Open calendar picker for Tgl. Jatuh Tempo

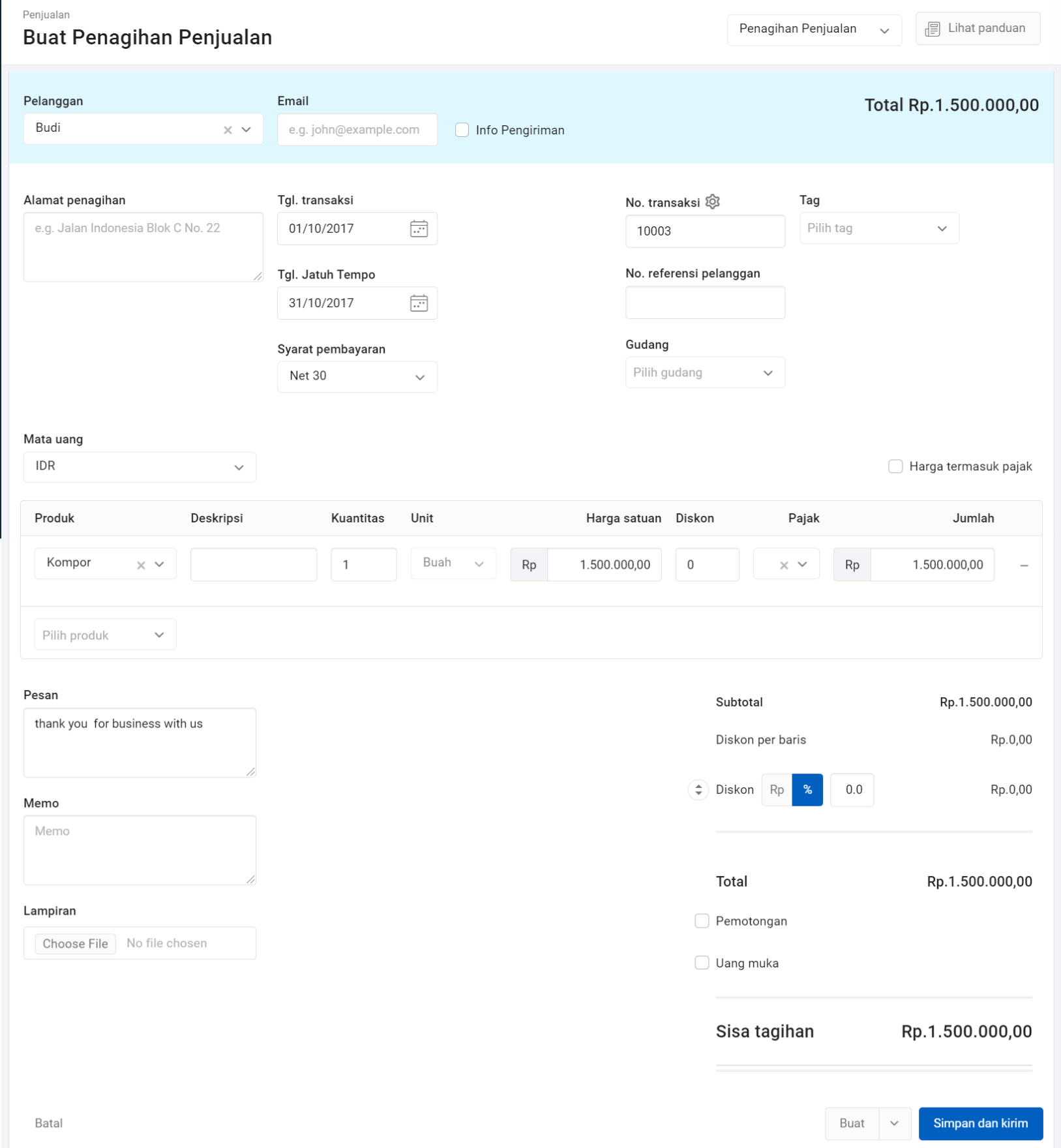(419, 303)
